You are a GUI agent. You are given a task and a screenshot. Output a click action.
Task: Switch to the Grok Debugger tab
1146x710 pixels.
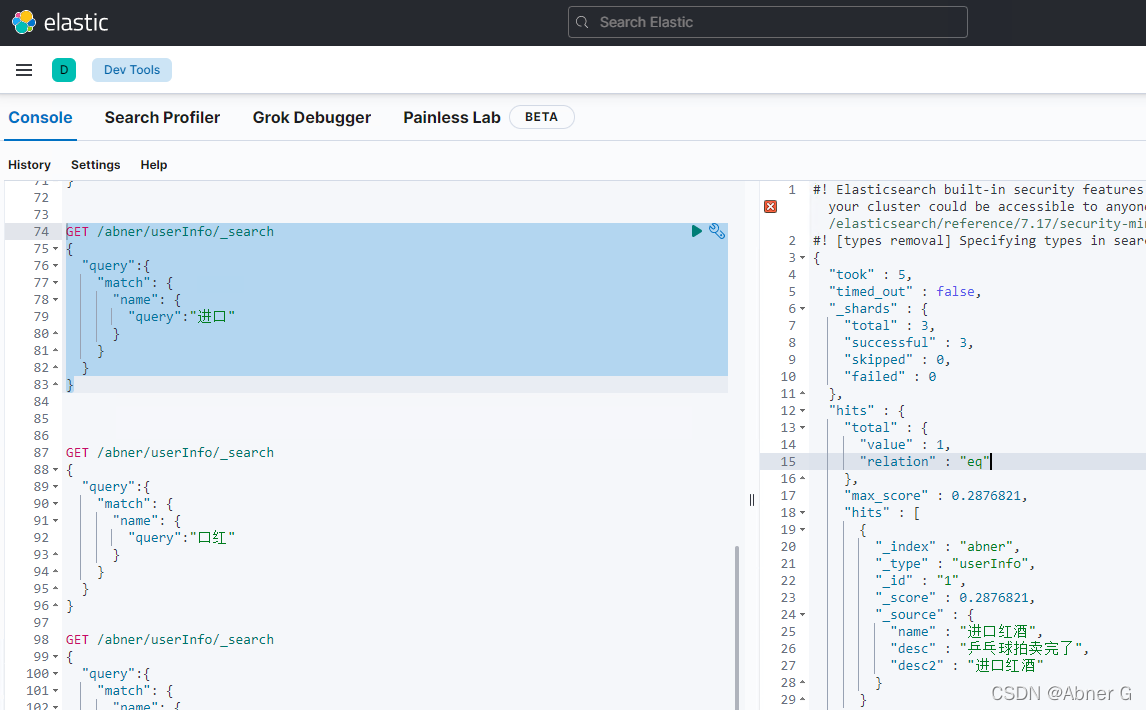click(x=312, y=118)
